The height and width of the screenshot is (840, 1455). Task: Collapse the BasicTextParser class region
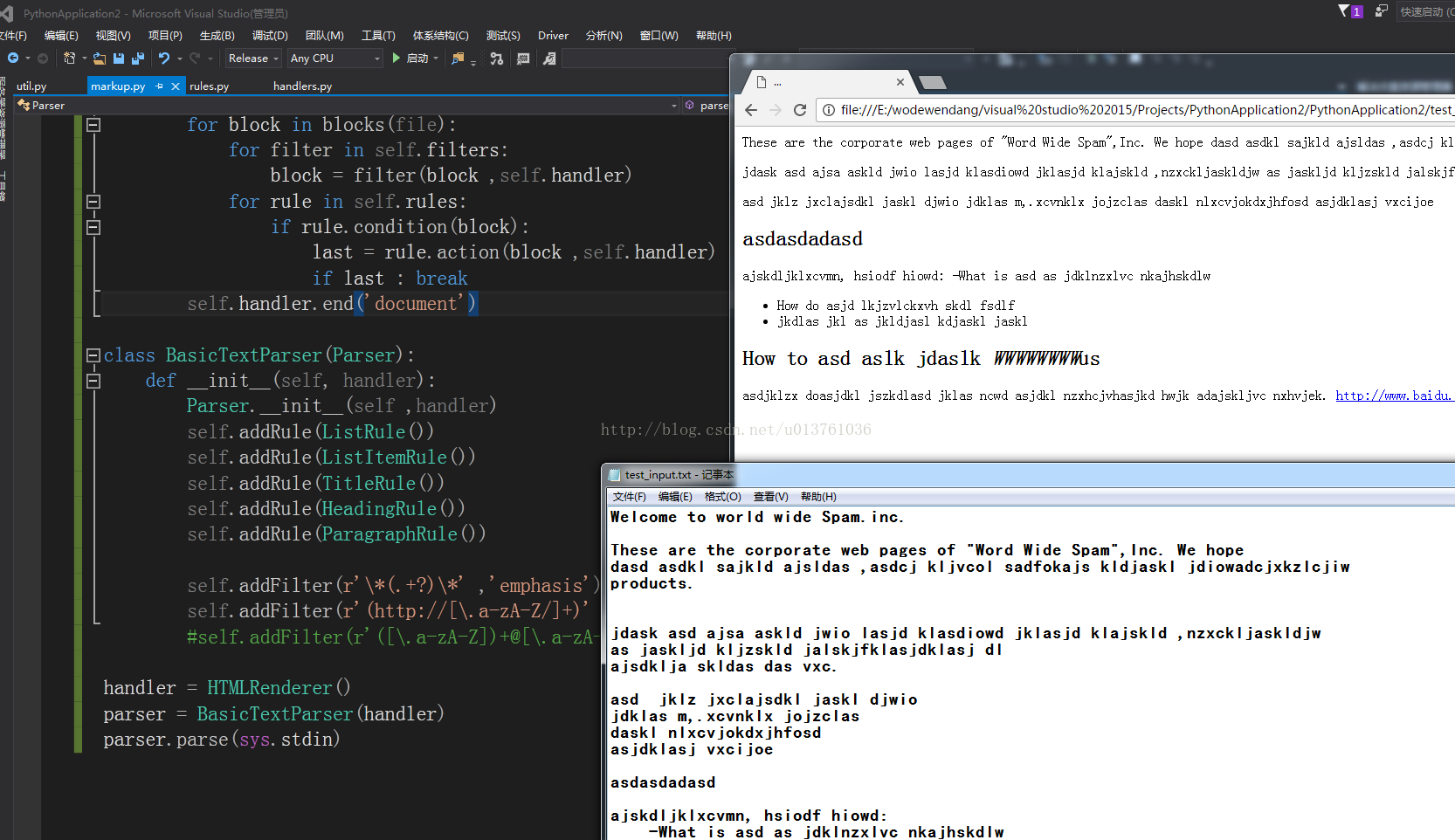pyautogui.click(x=93, y=355)
